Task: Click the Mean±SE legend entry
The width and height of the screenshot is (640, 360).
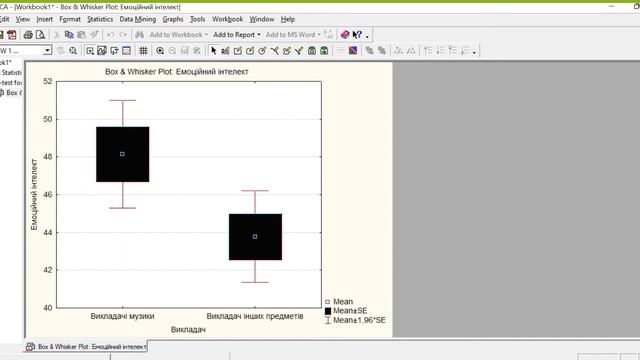Action: tap(346, 311)
